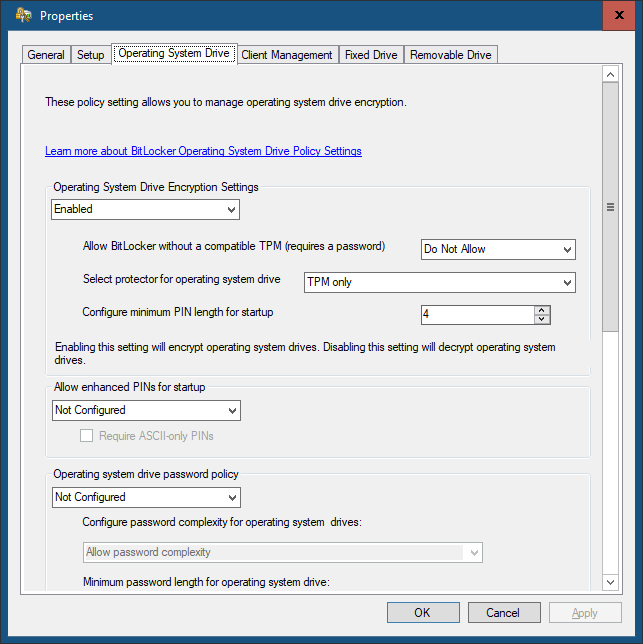Image resolution: width=643 pixels, height=644 pixels.
Task: Click 'Configure password complexity for operating system drives' text
Action: (x=222, y=522)
